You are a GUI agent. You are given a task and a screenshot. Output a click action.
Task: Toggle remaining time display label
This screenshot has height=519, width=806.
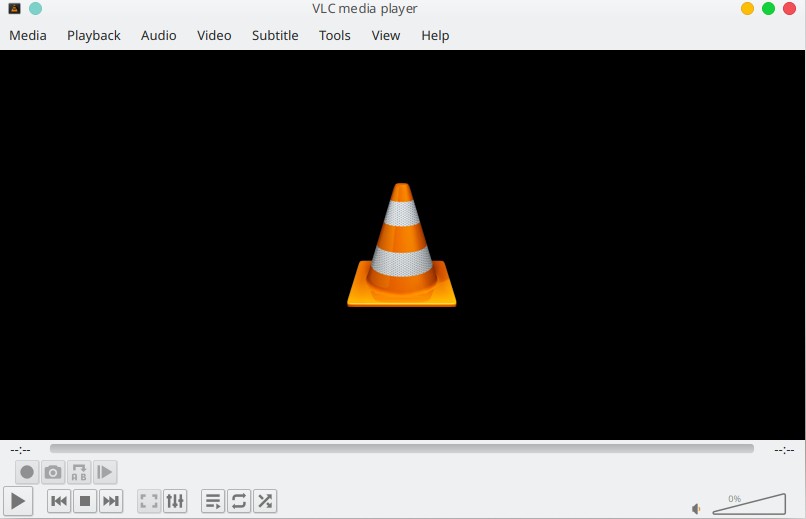pos(784,451)
